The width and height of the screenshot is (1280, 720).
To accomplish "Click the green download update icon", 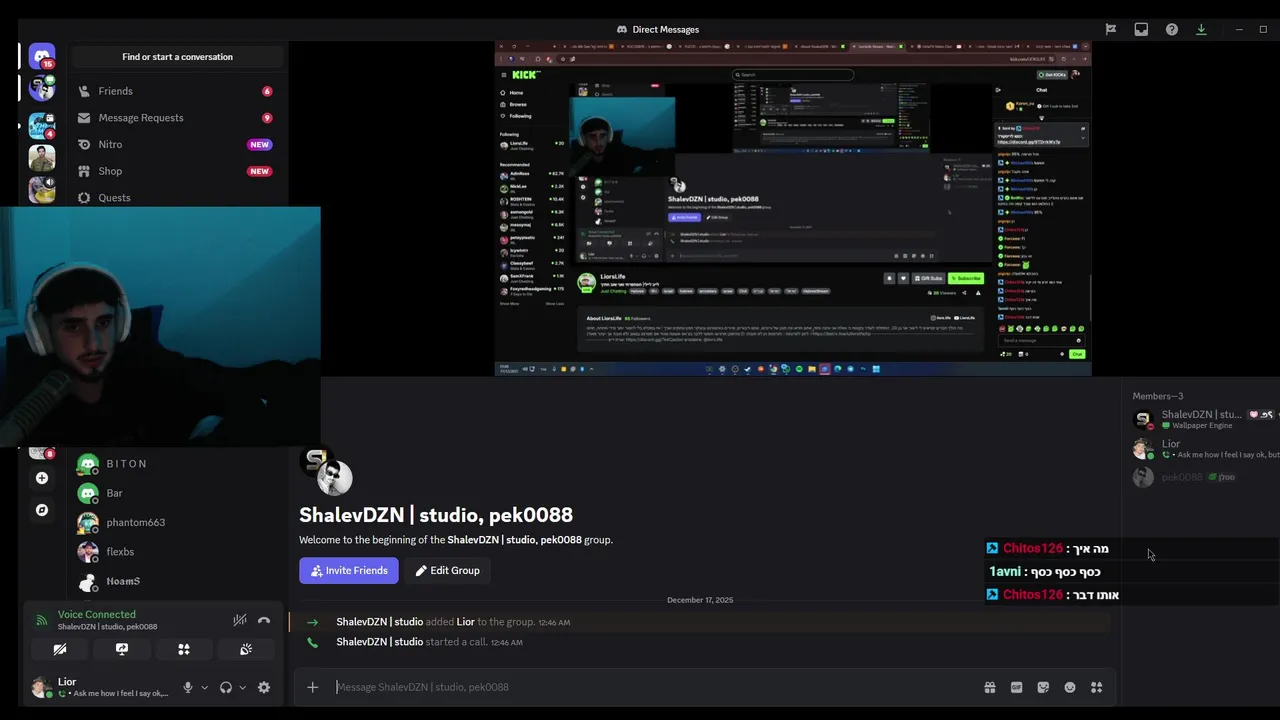I will 1201,29.
